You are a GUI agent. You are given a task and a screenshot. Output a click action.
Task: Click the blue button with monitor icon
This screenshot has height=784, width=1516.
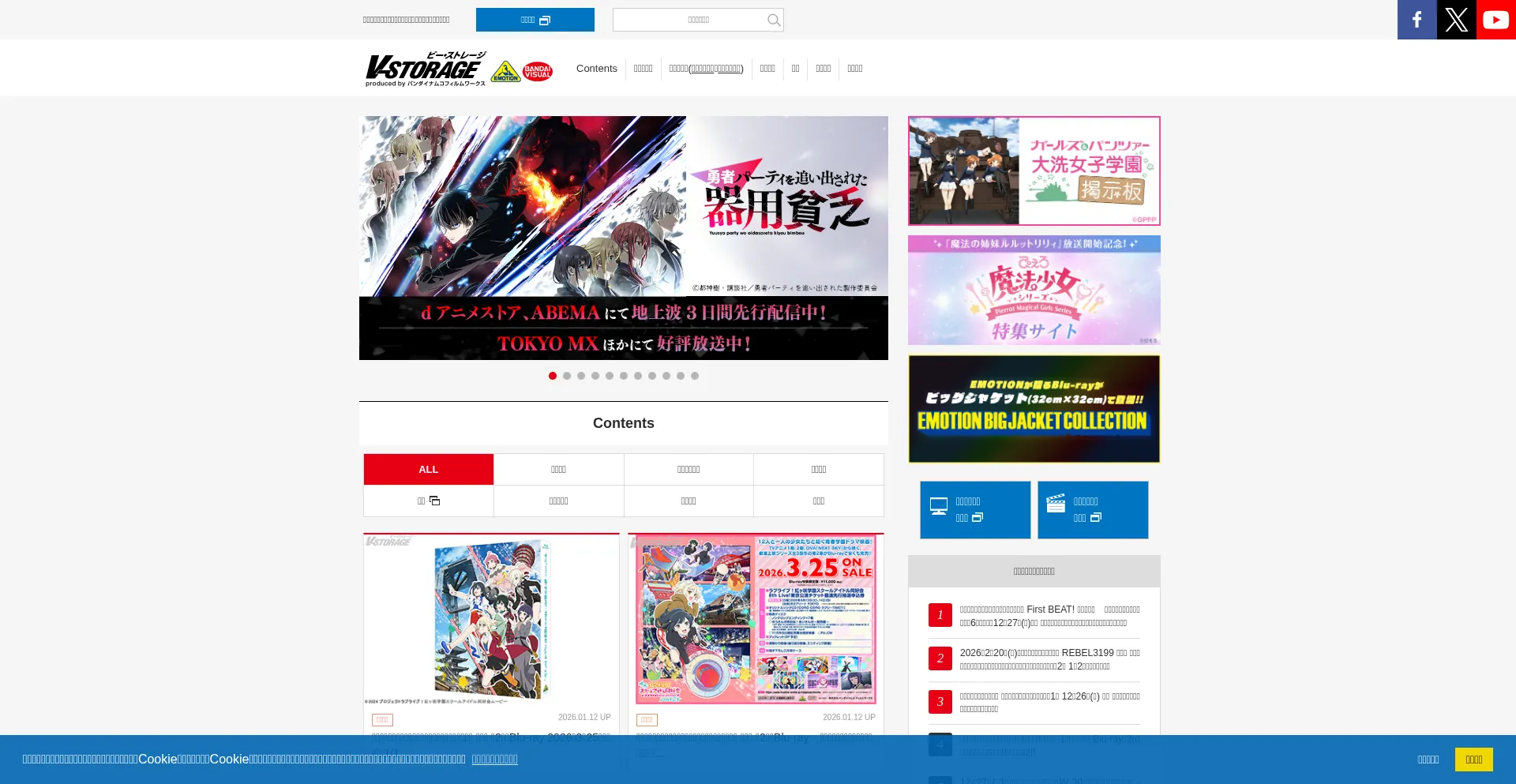click(x=974, y=510)
